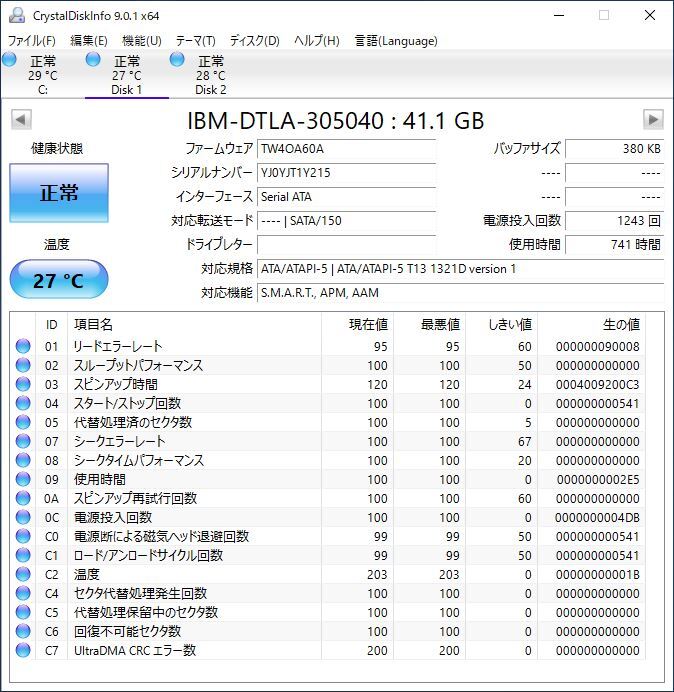Click status orb for attribute 0C
Viewport: 674px width, 692px height.
(23, 517)
